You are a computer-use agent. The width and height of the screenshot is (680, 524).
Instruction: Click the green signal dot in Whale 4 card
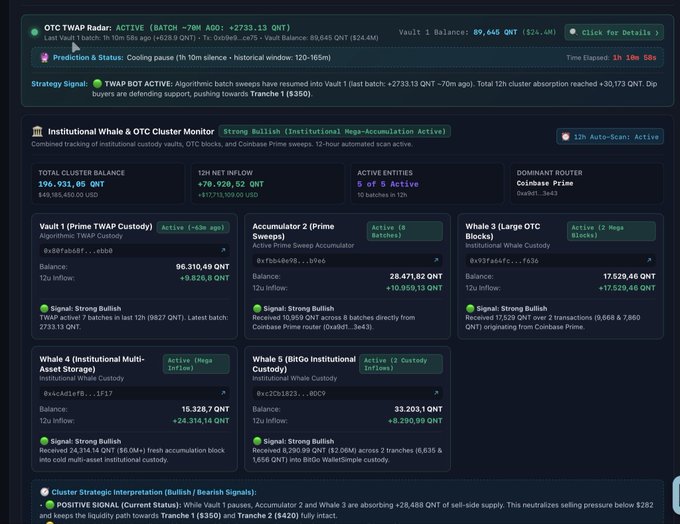click(x=44, y=441)
